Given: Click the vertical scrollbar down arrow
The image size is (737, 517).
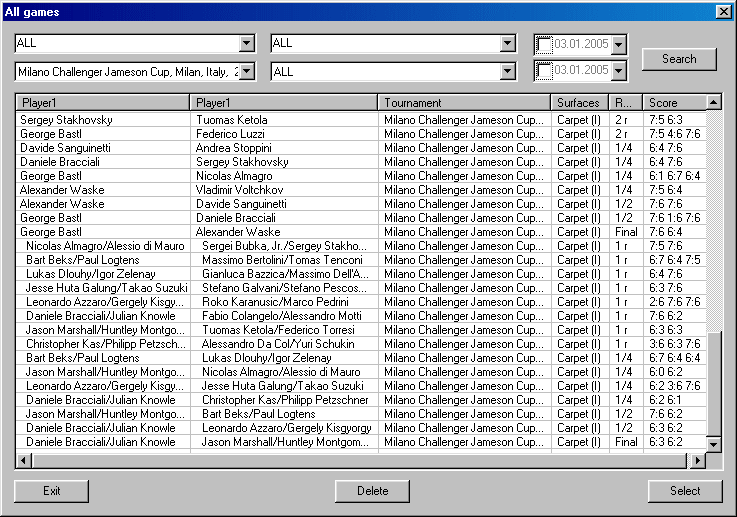Looking at the screenshot, I should point(713,444).
